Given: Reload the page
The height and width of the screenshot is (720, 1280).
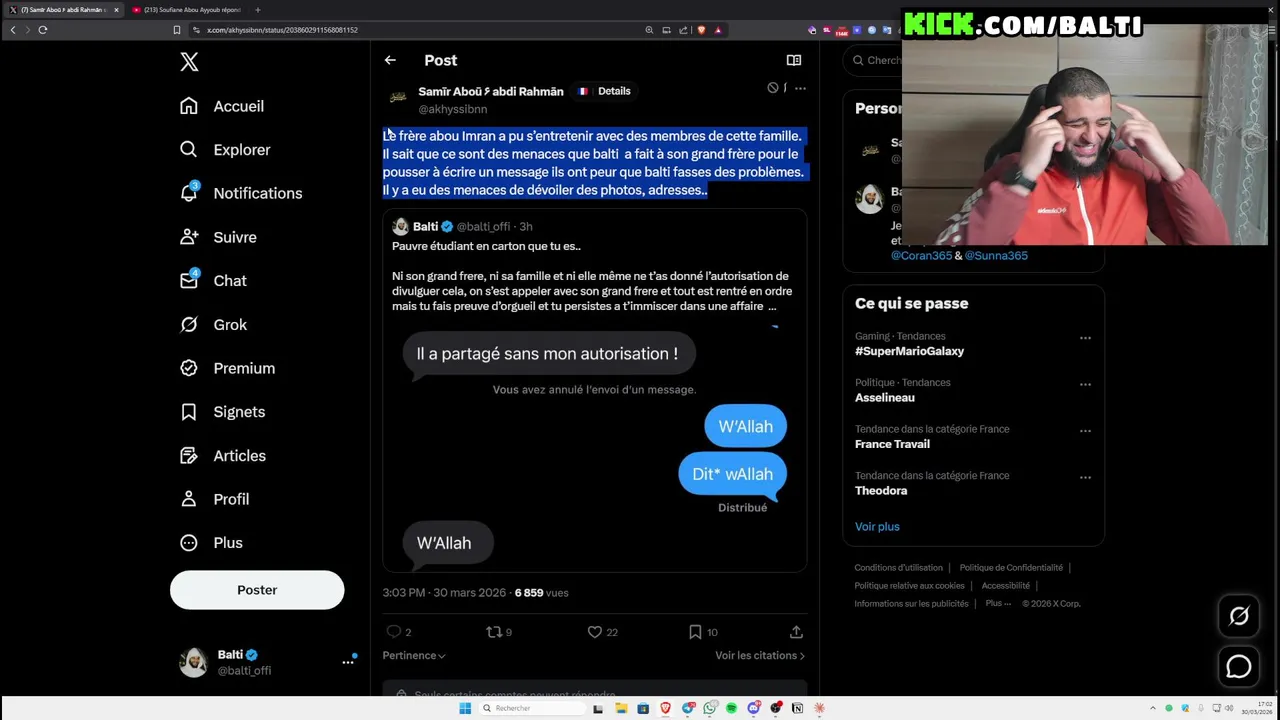Looking at the screenshot, I should pyautogui.click(x=43, y=30).
